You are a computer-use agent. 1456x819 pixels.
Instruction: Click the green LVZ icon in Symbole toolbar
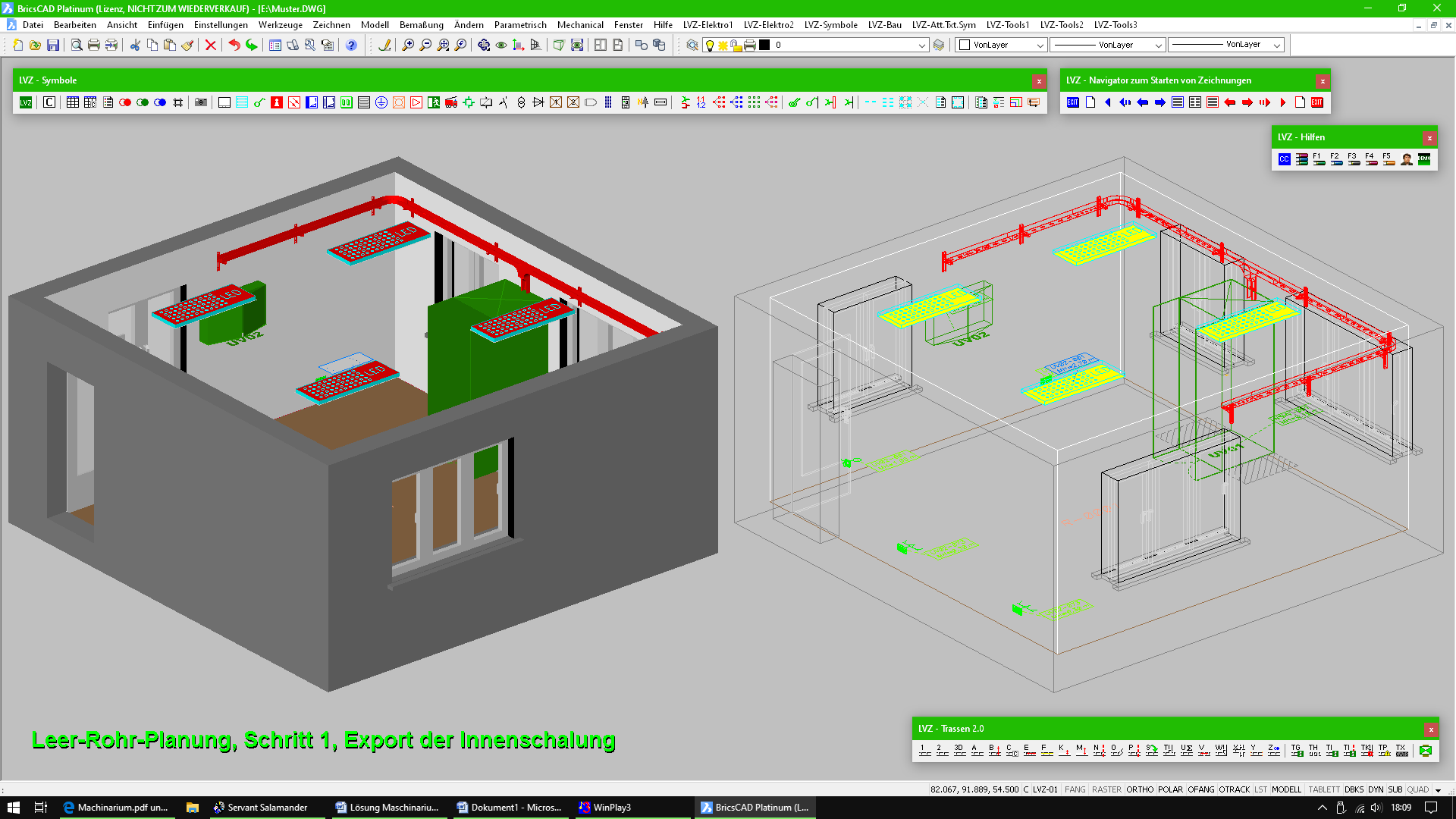[26, 102]
